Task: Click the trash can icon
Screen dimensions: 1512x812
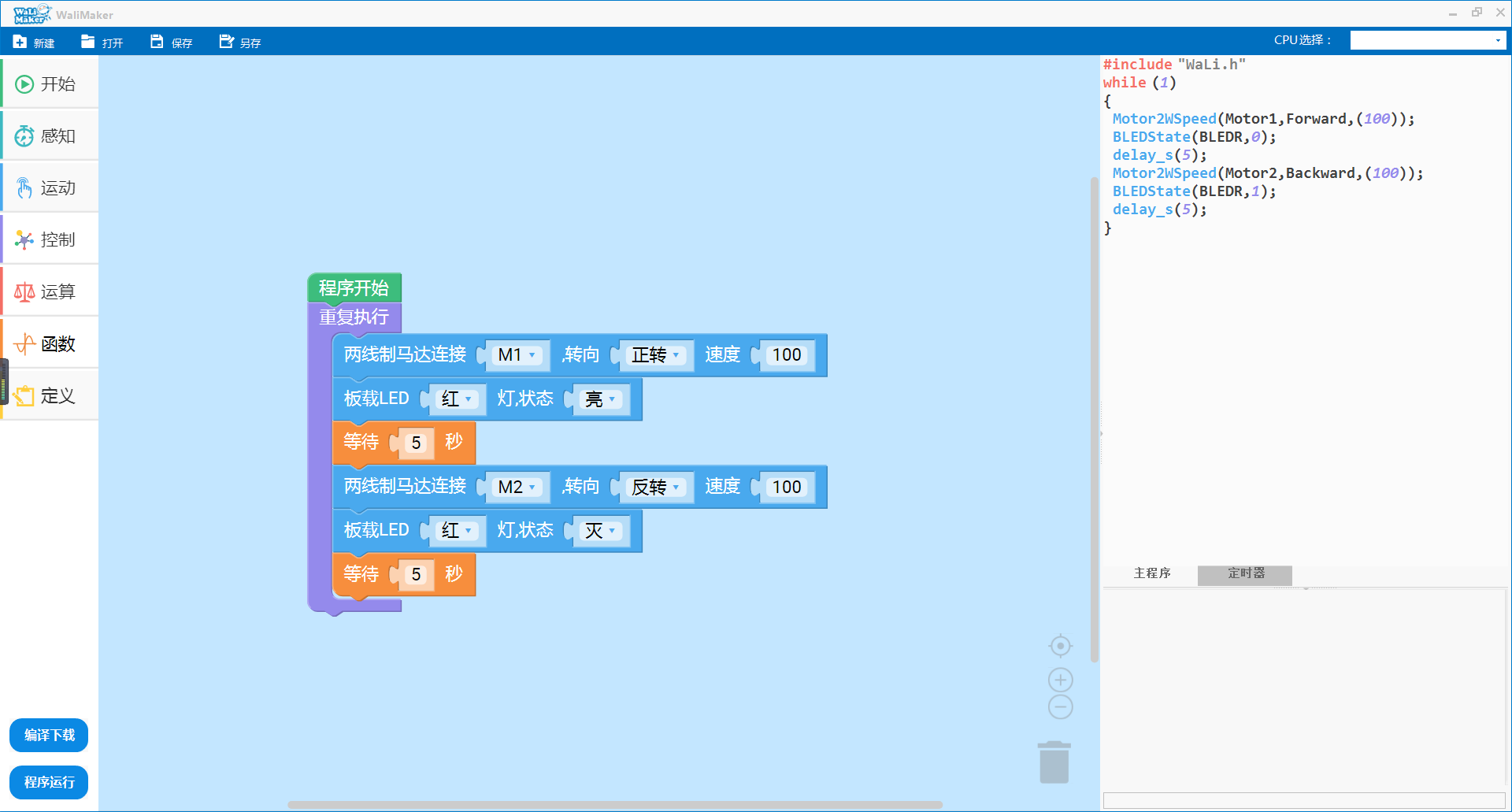Action: pyautogui.click(x=1054, y=762)
